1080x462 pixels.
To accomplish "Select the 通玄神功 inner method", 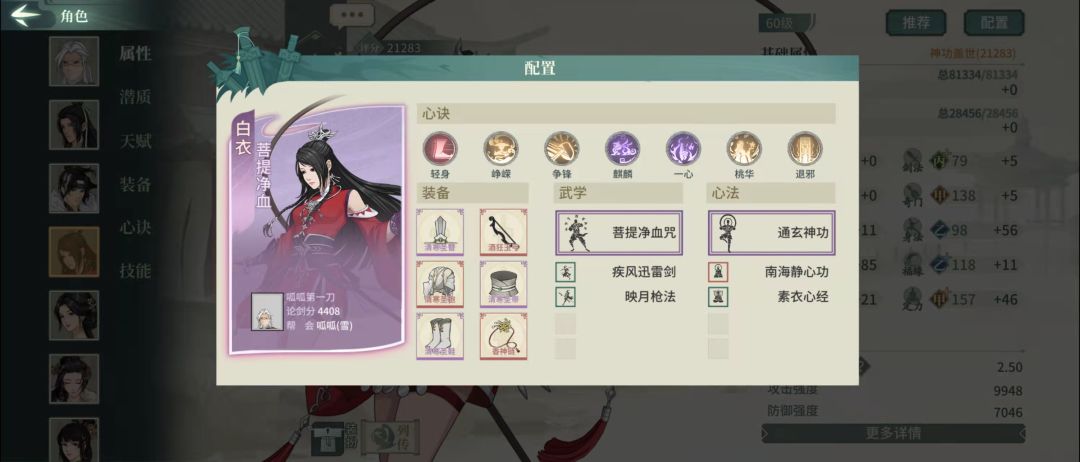I will coord(771,233).
